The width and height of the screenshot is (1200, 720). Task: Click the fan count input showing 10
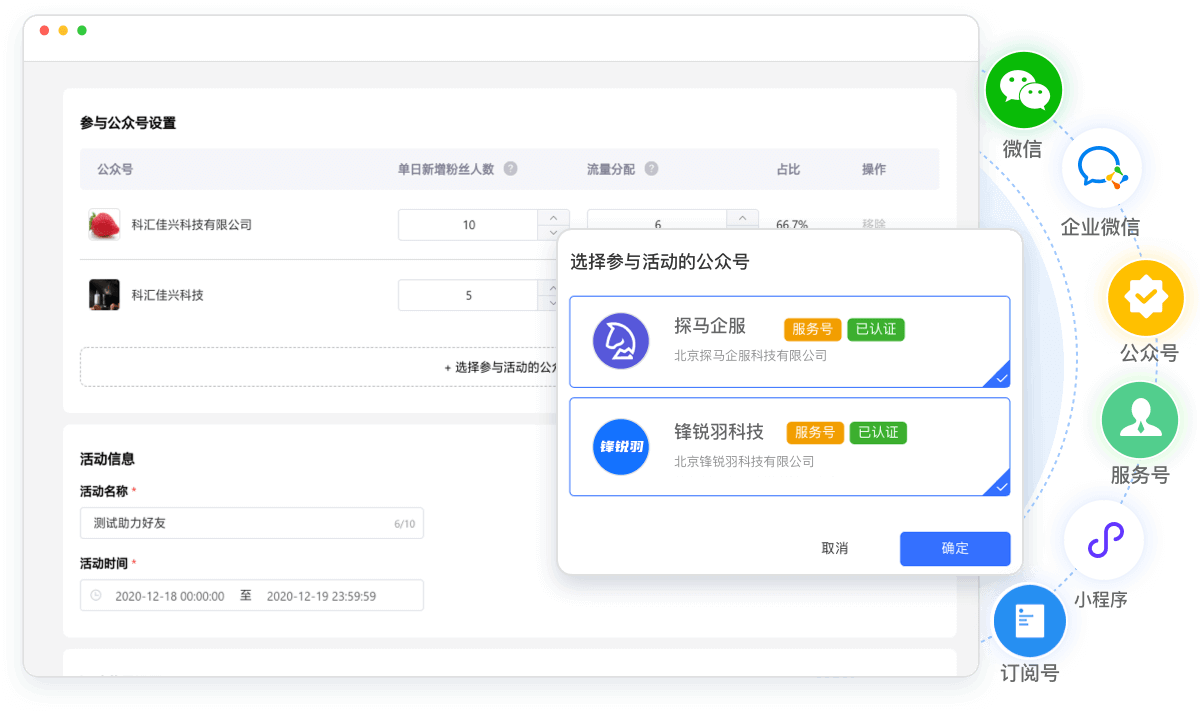coord(469,225)
